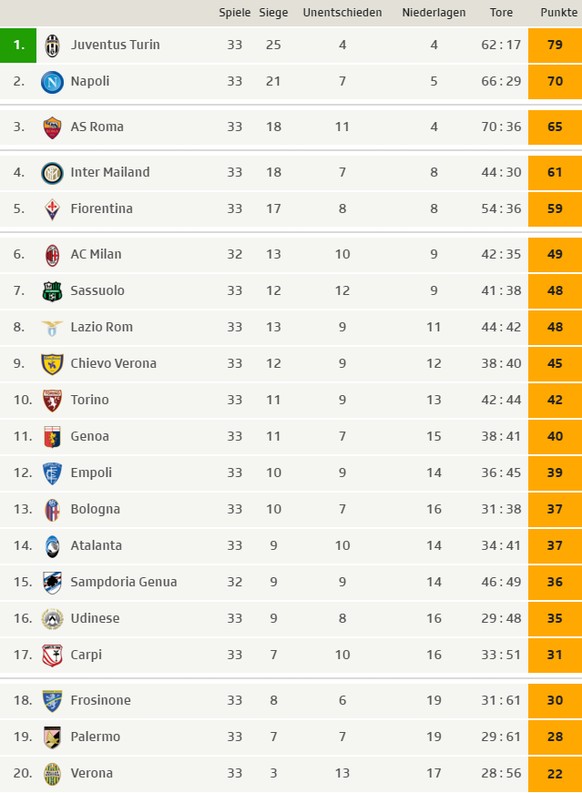Screen dimensions: 582x793
Task: Click the Juventus Turin club crest
Action: [52, 46]
